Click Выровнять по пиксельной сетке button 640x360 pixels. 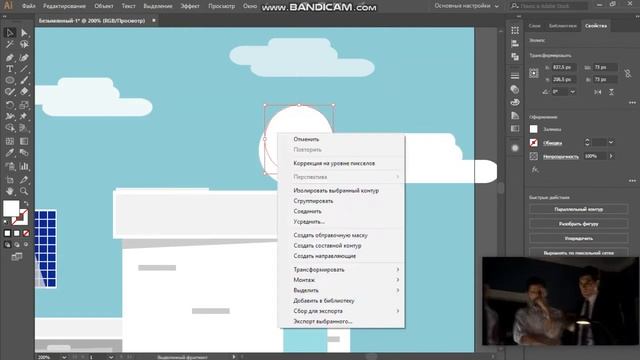pyautogui.click(x=578, y=253)
